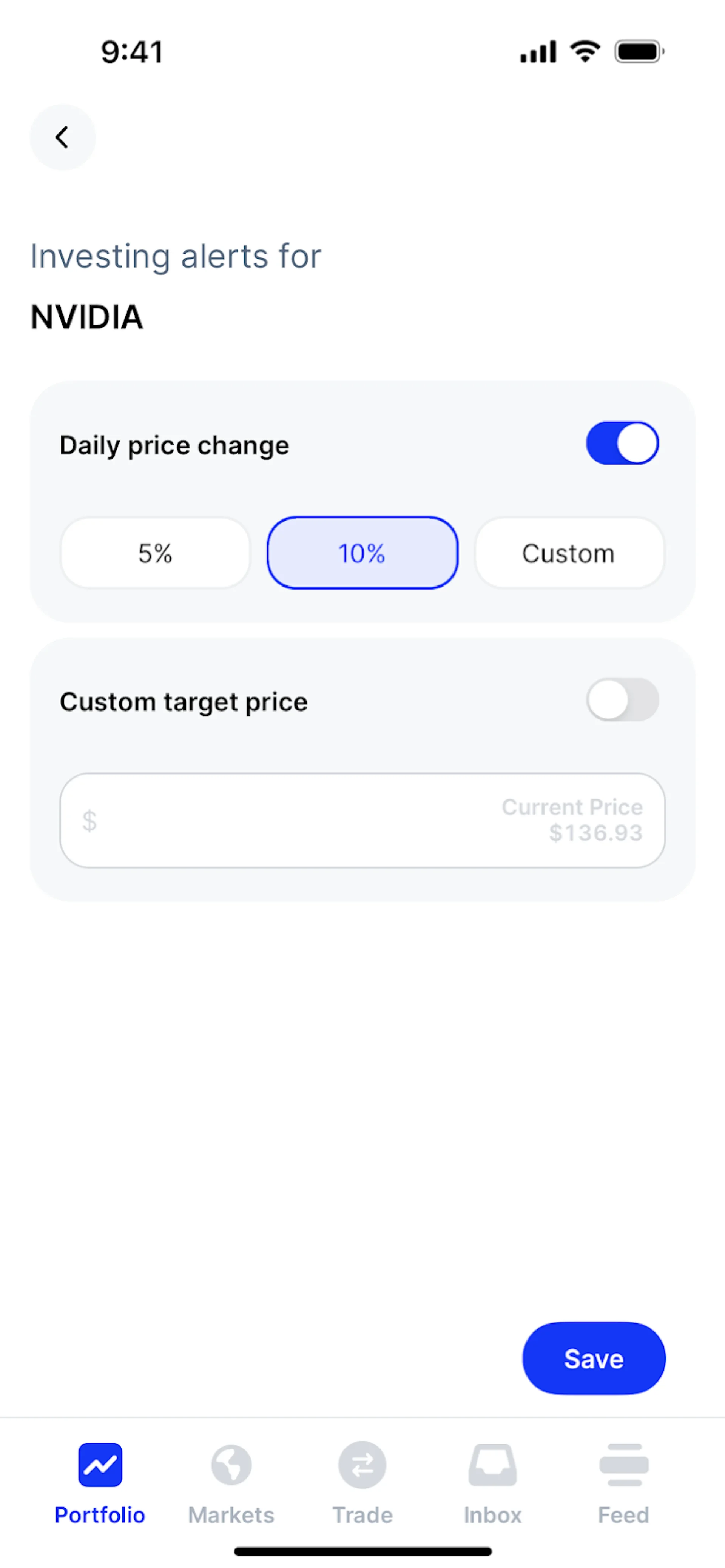Open the Trade swap-arrows icon
This screenshot has width=725, height=1568.
[x=362, y=1464]
